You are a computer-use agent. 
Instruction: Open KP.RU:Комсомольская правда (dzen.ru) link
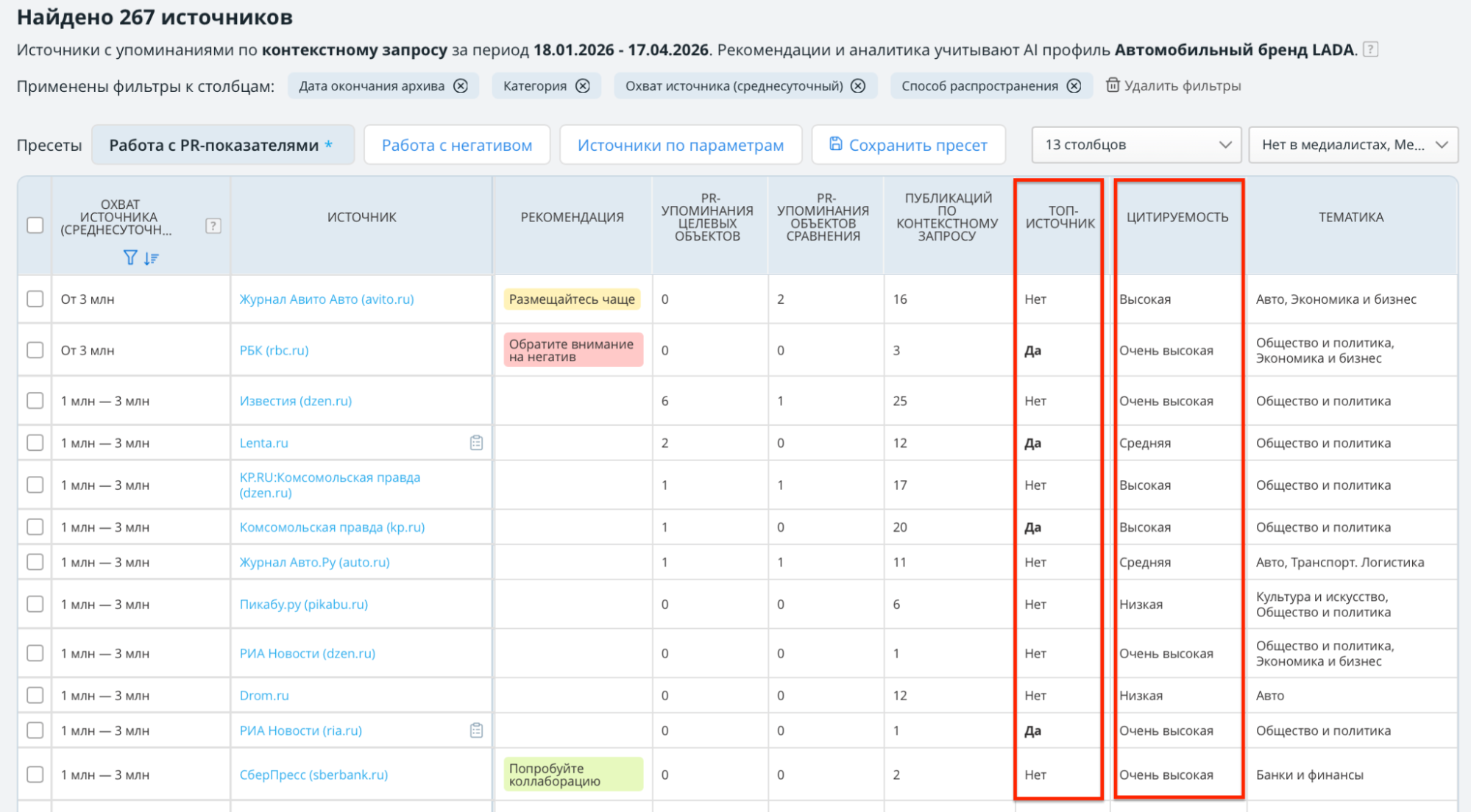coord(330,485)
